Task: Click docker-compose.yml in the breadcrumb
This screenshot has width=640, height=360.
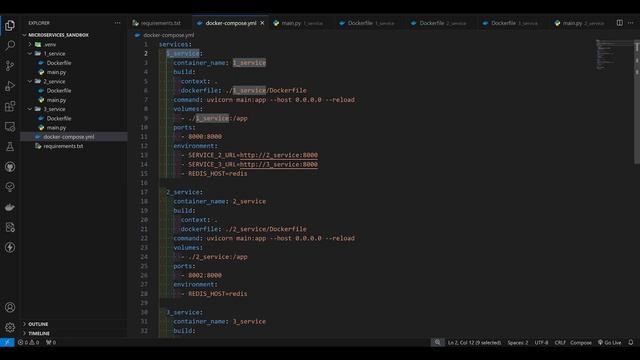Action: (169, 35)
